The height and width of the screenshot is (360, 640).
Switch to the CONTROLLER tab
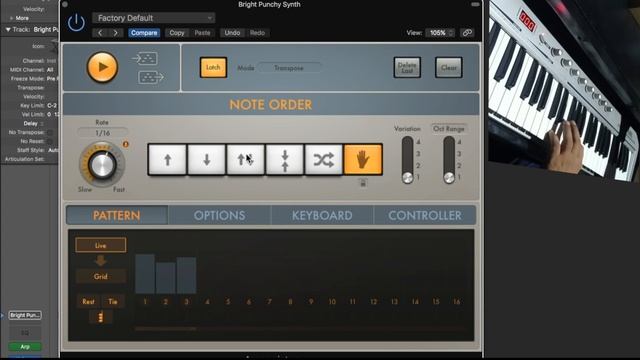pyautogui.click(x=425, y=215)
